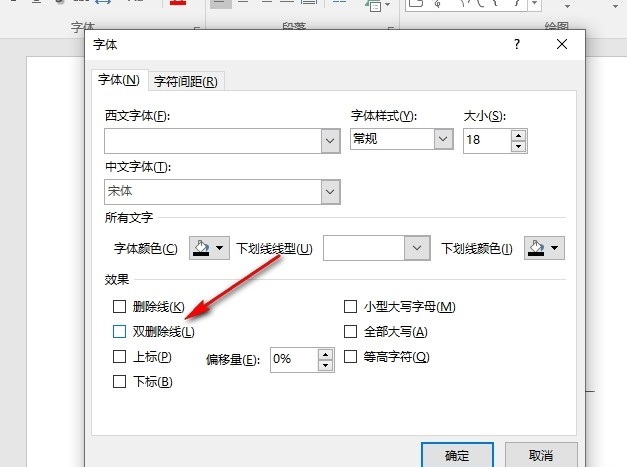Close the Font dialog with X

[x=564, y=45]
